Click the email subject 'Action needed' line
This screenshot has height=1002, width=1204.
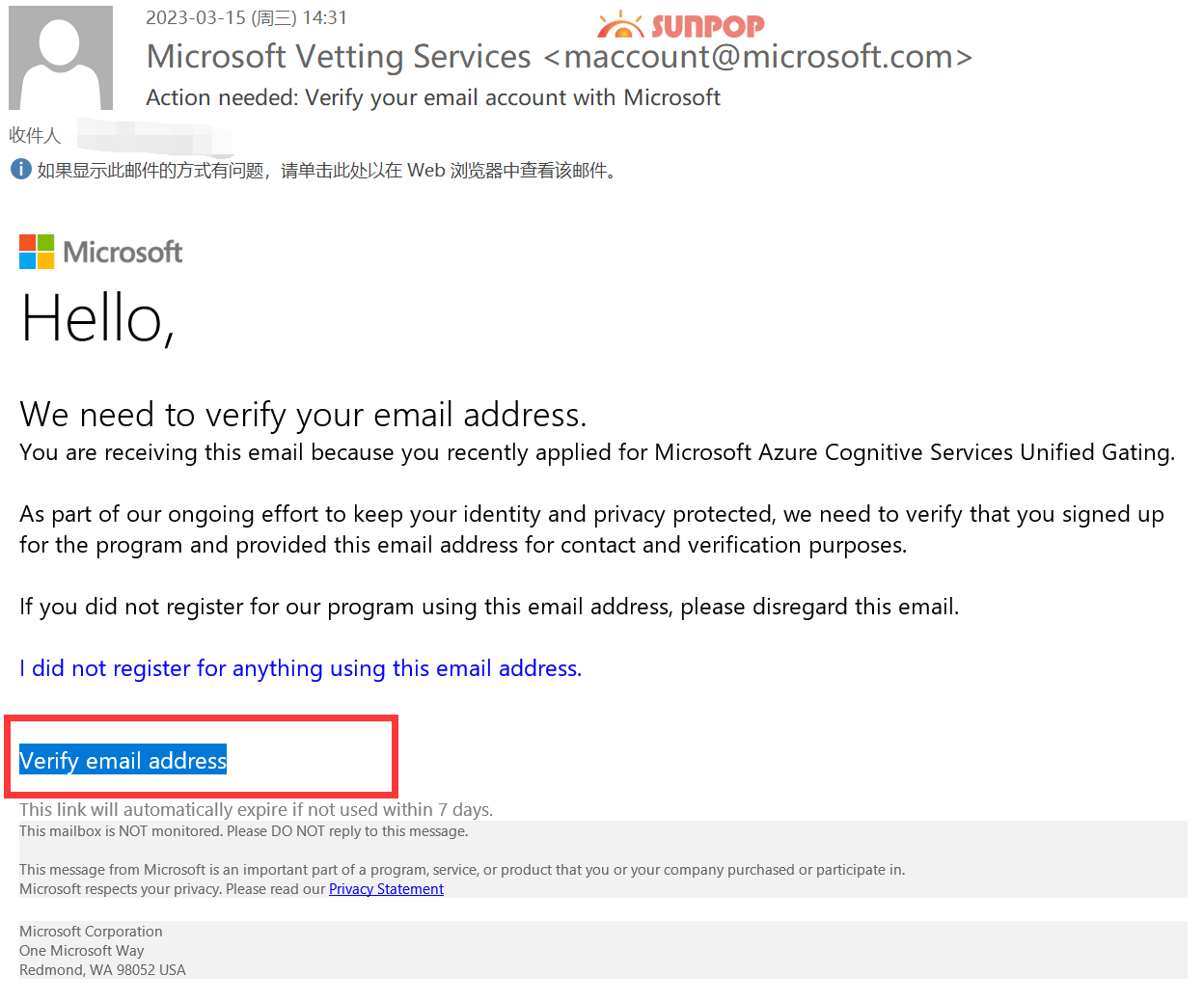coord(432,96)
